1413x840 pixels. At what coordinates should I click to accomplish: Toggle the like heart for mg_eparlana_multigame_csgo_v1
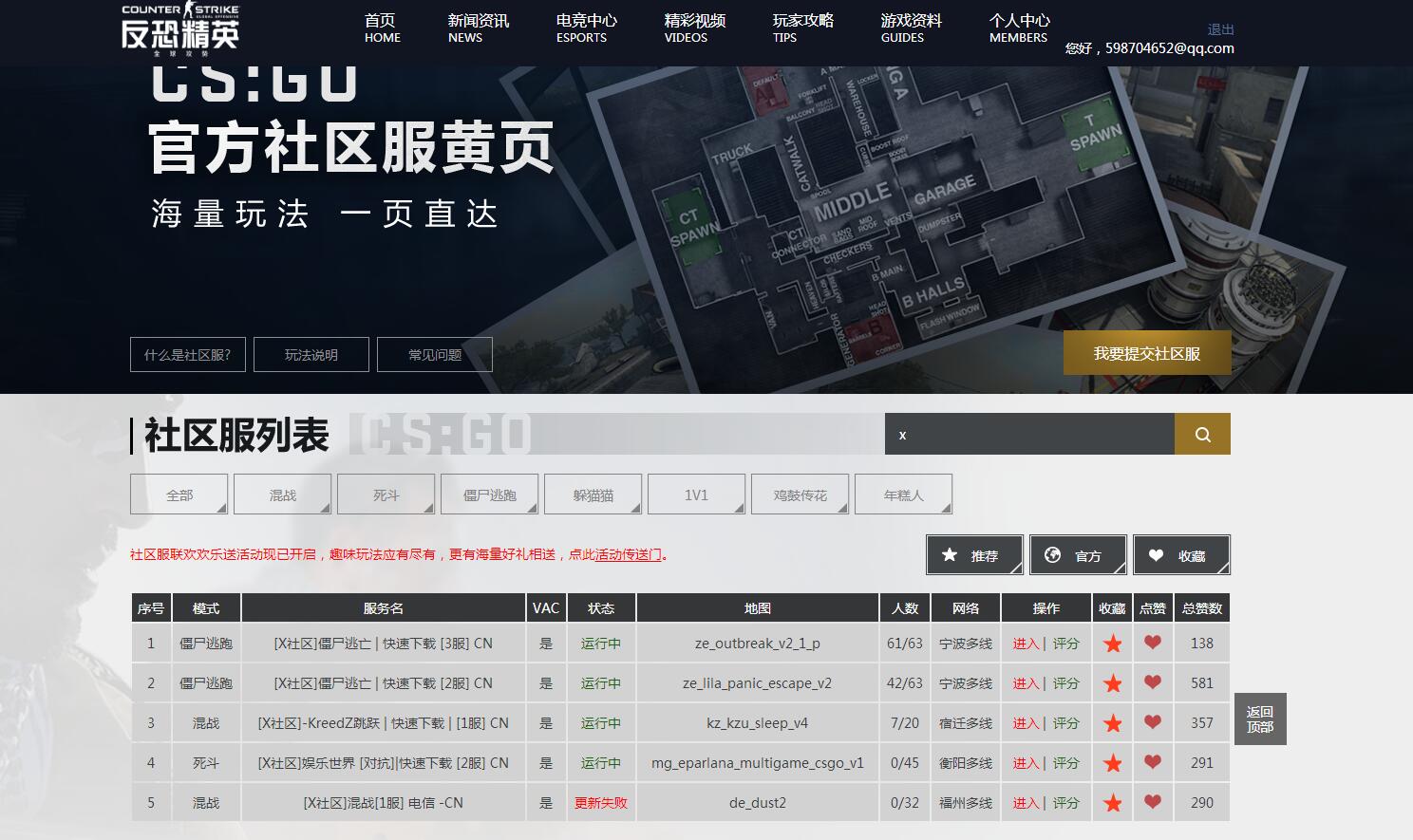pos(1153,762)
